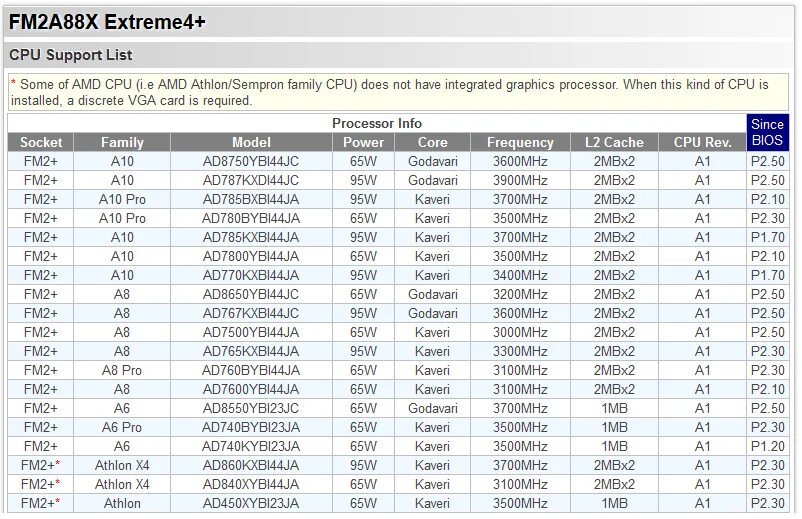Select the Core column header
The image size is (802, 519).
[x=433, y=142]
